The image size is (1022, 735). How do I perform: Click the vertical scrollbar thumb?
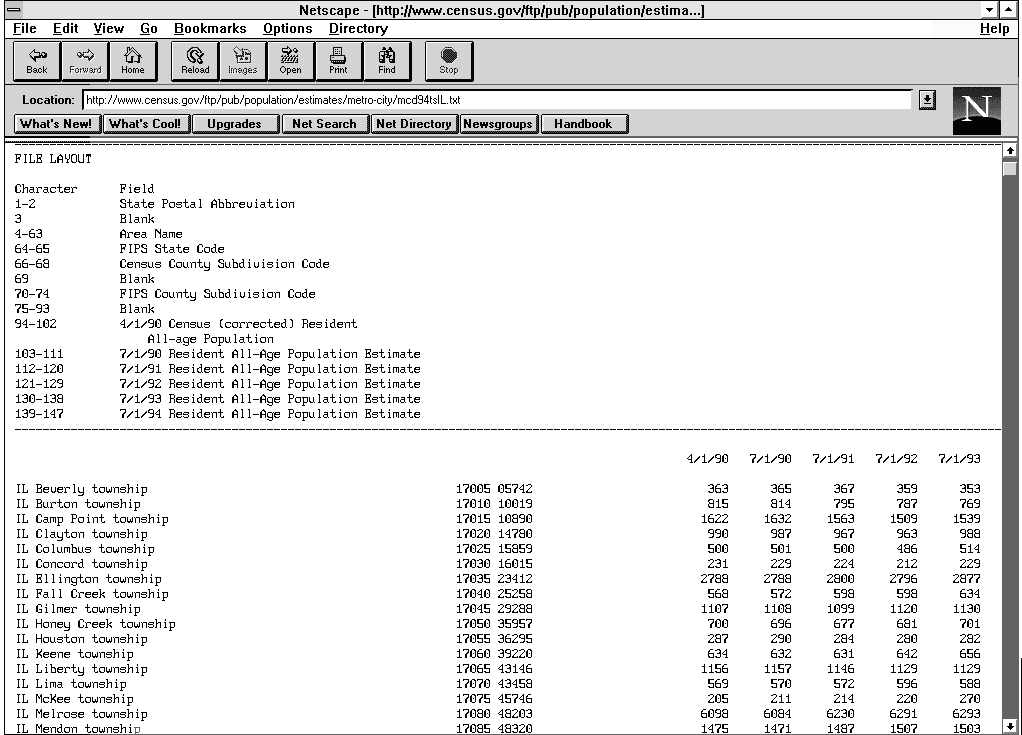coord(1010,169)
